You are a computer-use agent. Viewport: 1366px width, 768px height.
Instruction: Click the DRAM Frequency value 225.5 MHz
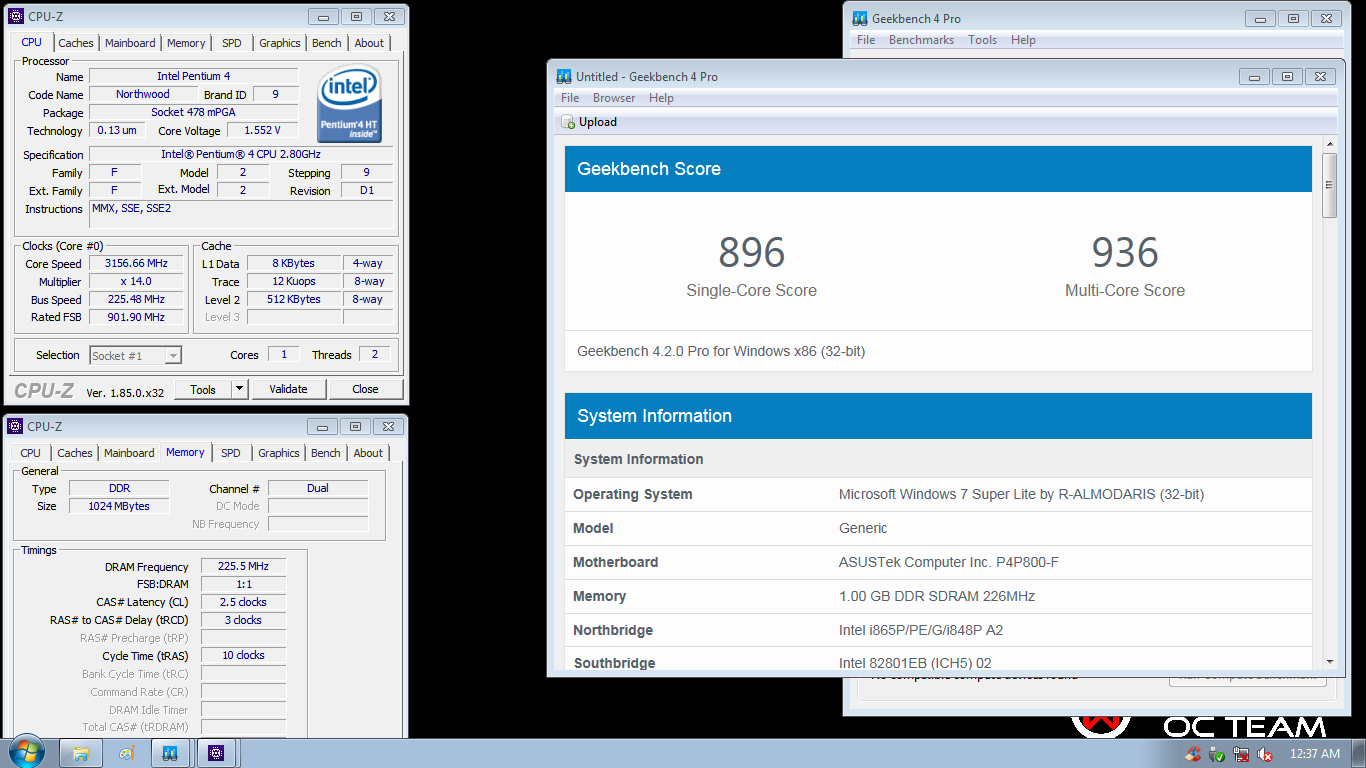coord(243,566)
